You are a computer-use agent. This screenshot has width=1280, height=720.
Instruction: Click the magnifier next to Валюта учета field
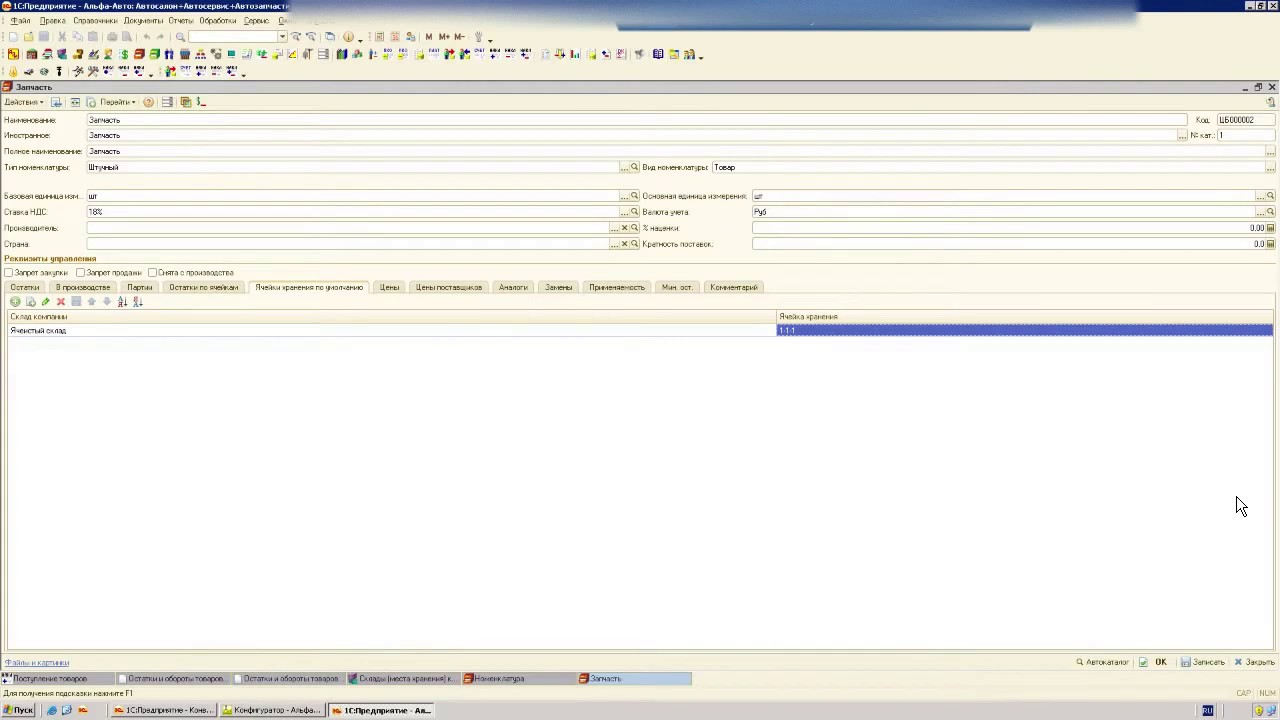point(1270,212)
